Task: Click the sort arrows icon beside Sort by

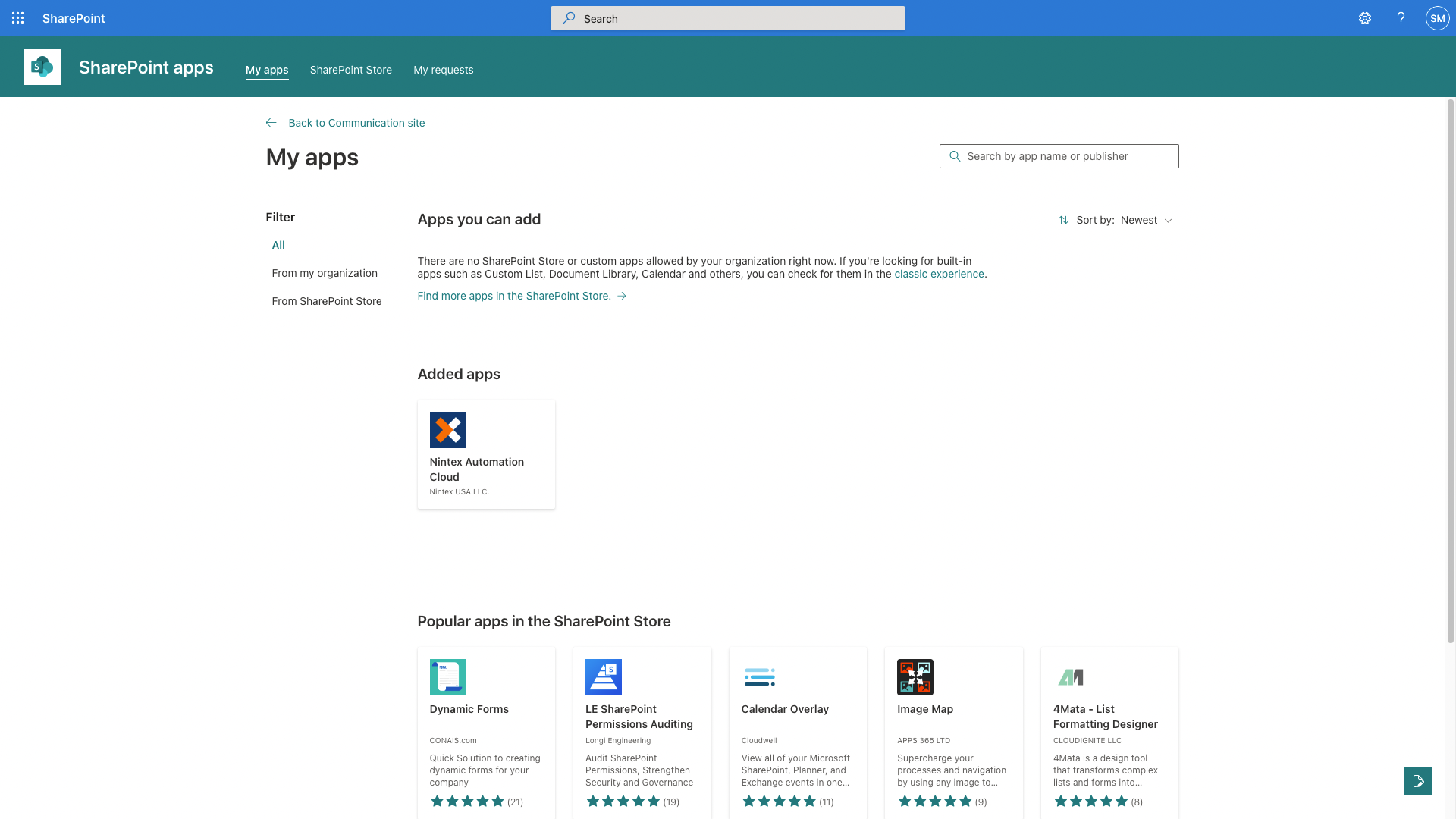Action: click(x=1064, y=220)
